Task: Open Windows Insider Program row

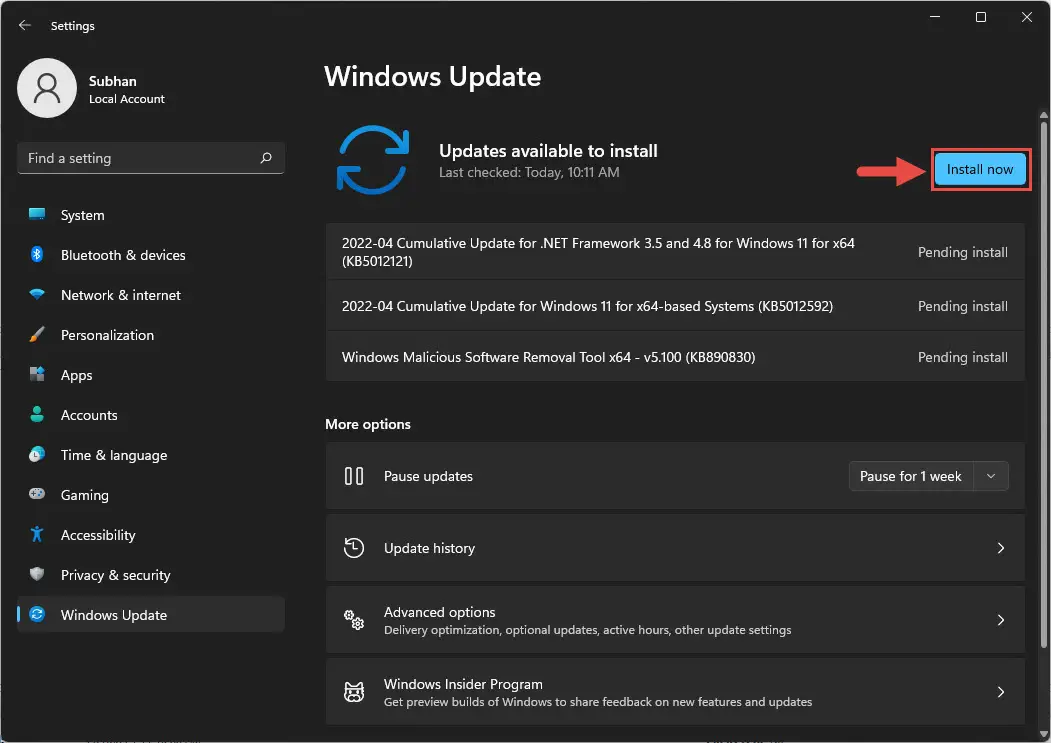Action: tap(675, 691)
